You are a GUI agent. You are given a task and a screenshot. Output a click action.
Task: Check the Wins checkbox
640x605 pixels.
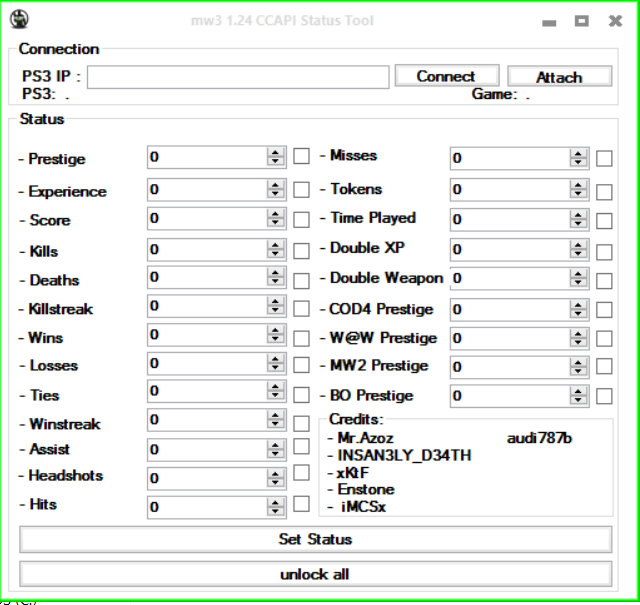tap(301, 338)
